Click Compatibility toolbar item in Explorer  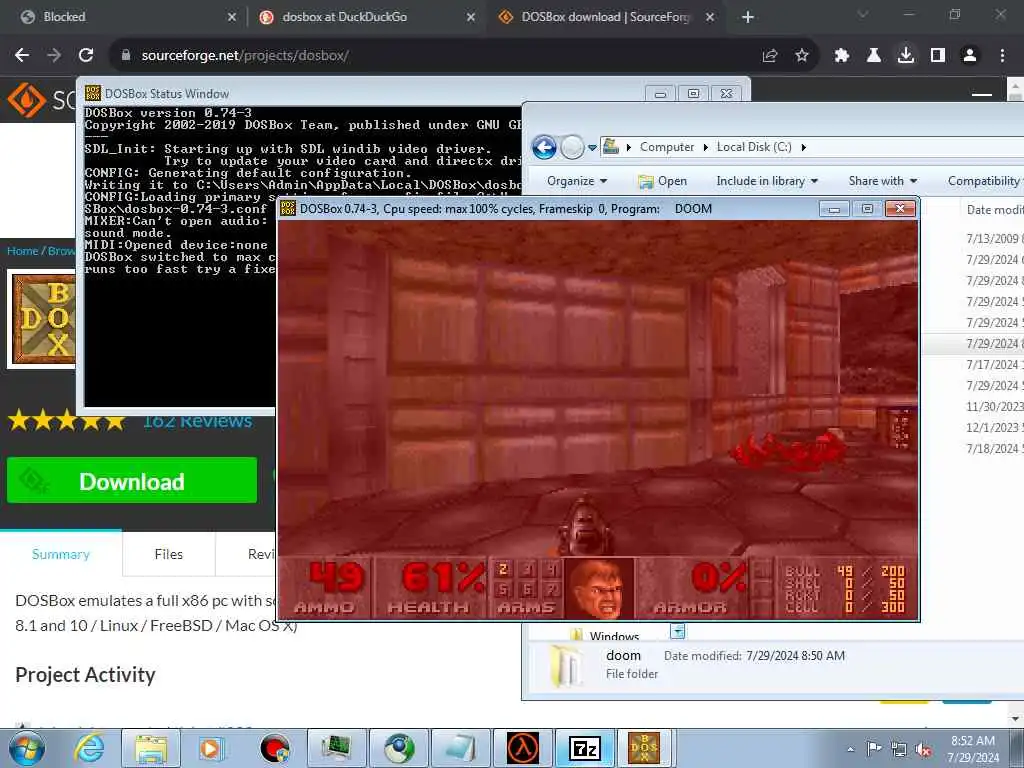coord(985,181)
